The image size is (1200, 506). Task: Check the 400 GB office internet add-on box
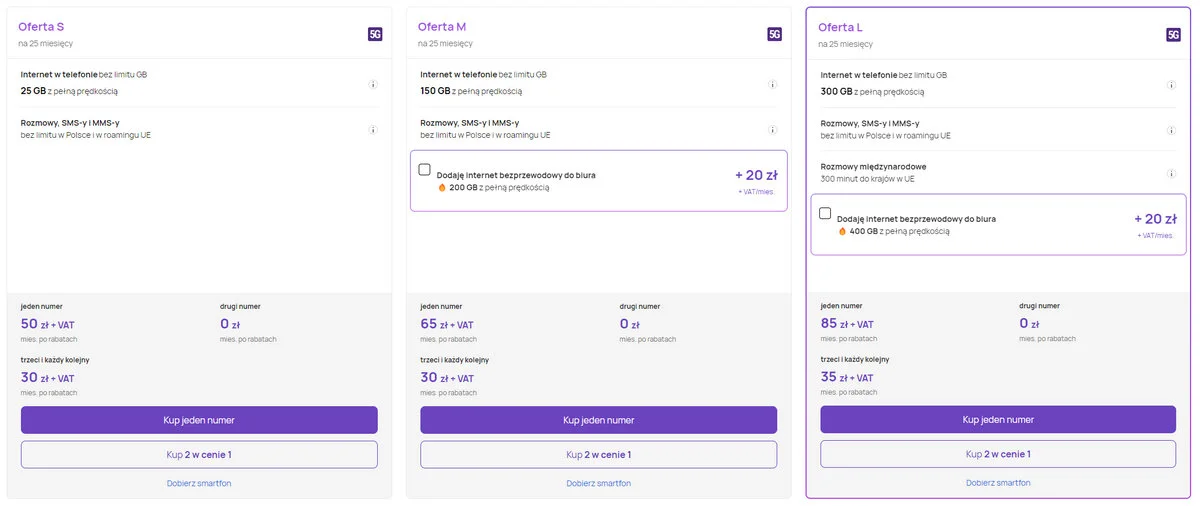pyautogui.click(x=825, y=212)
